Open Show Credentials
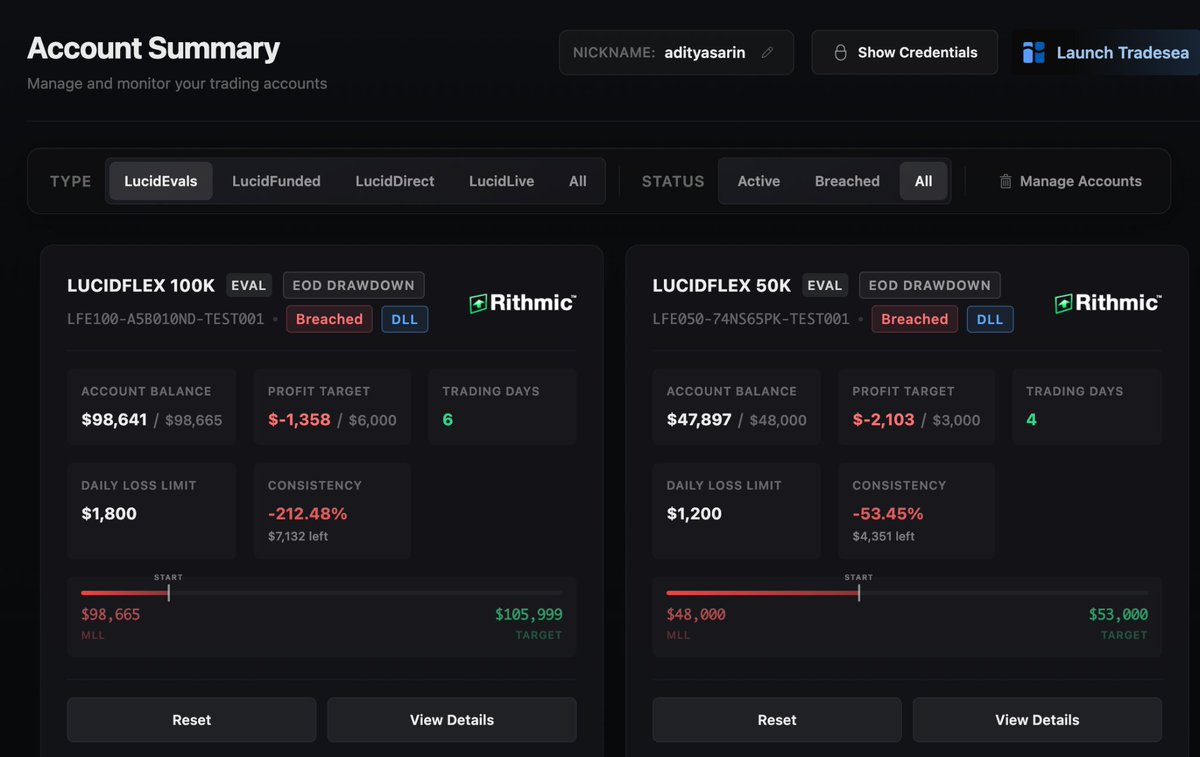 (904, 52)
